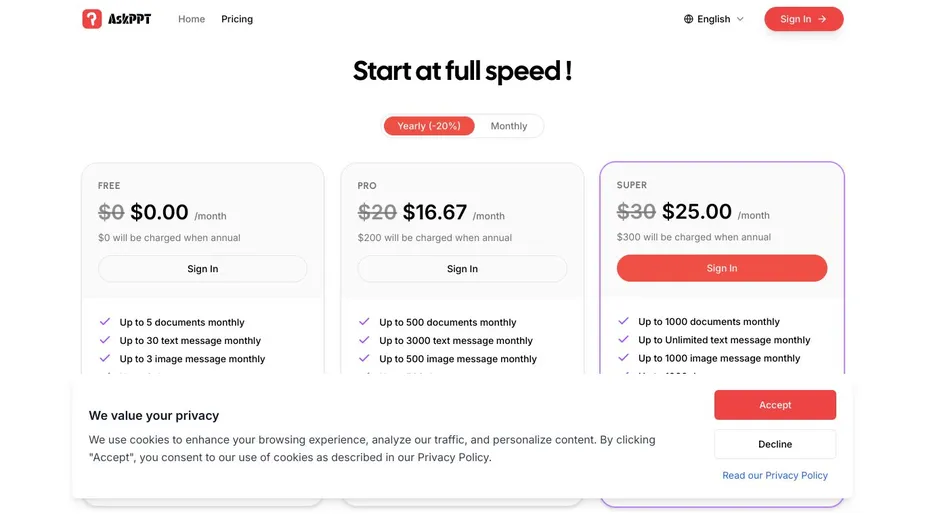The image size is (925, 520).
Task: Decline the cookie consent
Action: pos(775,444)
